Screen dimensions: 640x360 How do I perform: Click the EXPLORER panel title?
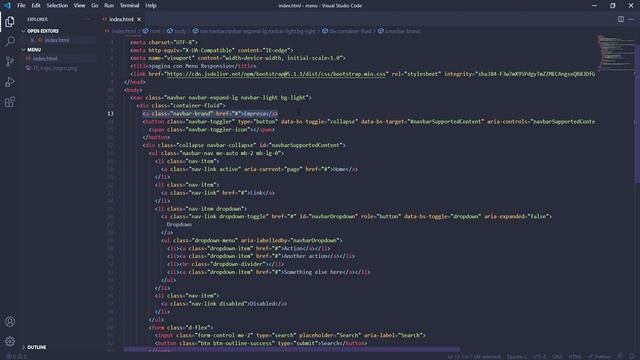pyautogui.click(x=38, y=19)
